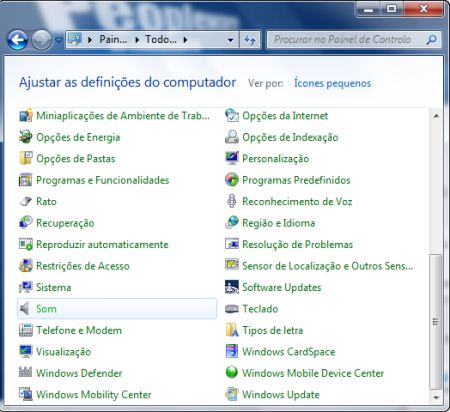
Task: Expand the arrow before Pain... breadcrumb
Action: (90, 40)
